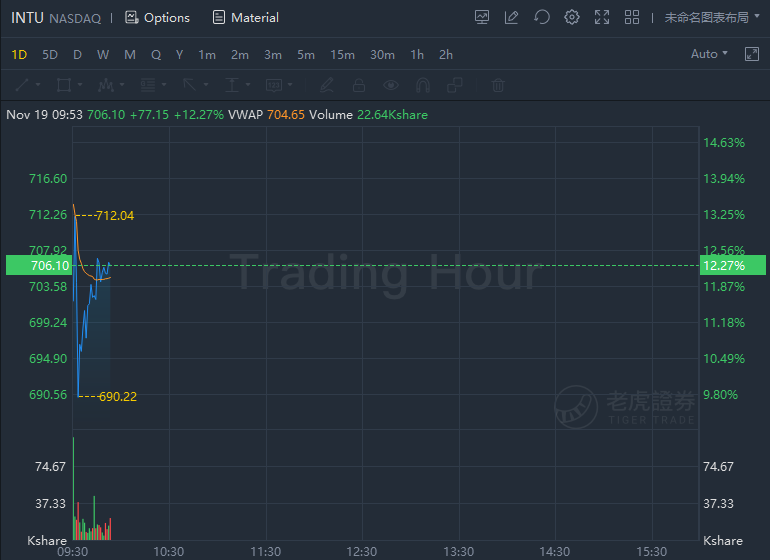Click the green 706.10 current price label
Viewport: 770px width, 560px height.
39,265
